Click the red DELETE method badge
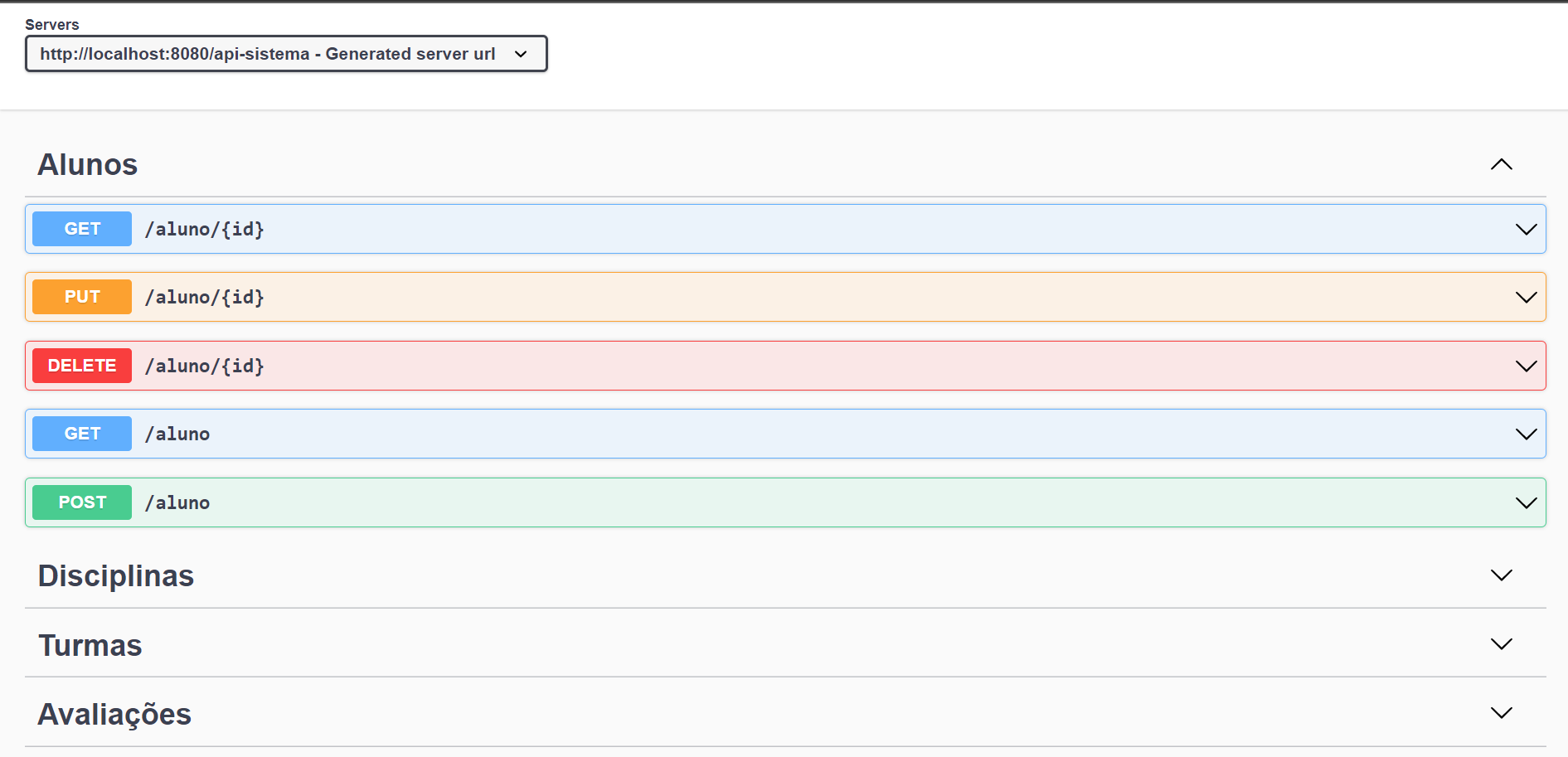This screenshot has width=1568, height=757. click(82, 366)
